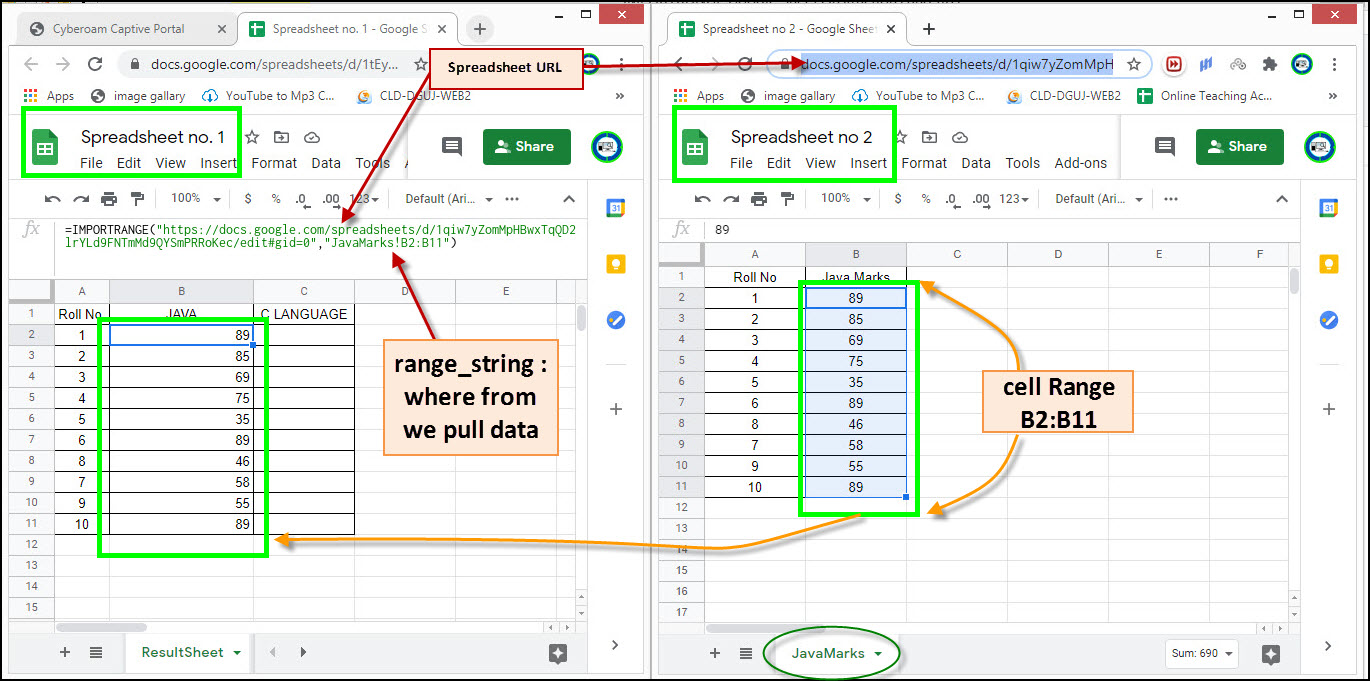Image resolution: width=1370 pixels, height=681 pixels.
Task: Apply percent format in Spreadsheet no 2
Action: tap(926, 198)
